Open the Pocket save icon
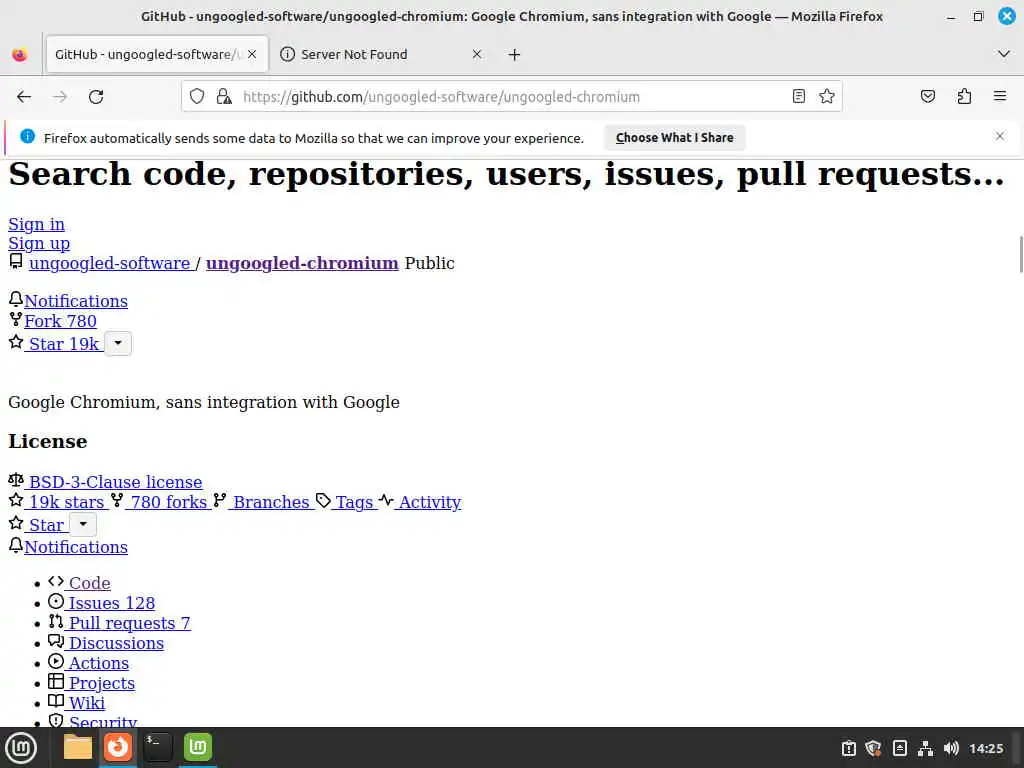The width and height of the screenshot is (1024, 768). 927,97
